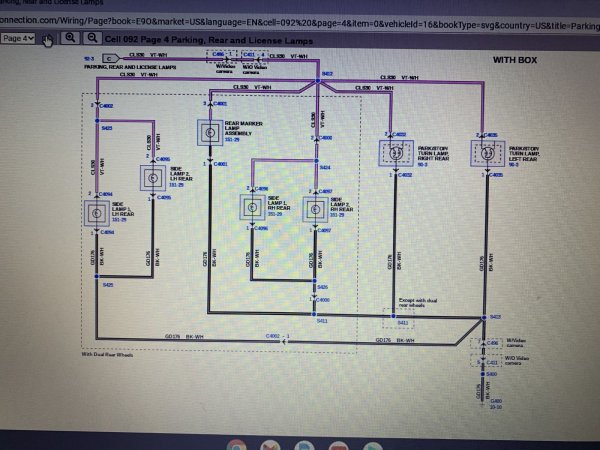Click Rear Marker Lamp Assembly symbol
This screenshot has height=450, width=600.
[210, 133]
